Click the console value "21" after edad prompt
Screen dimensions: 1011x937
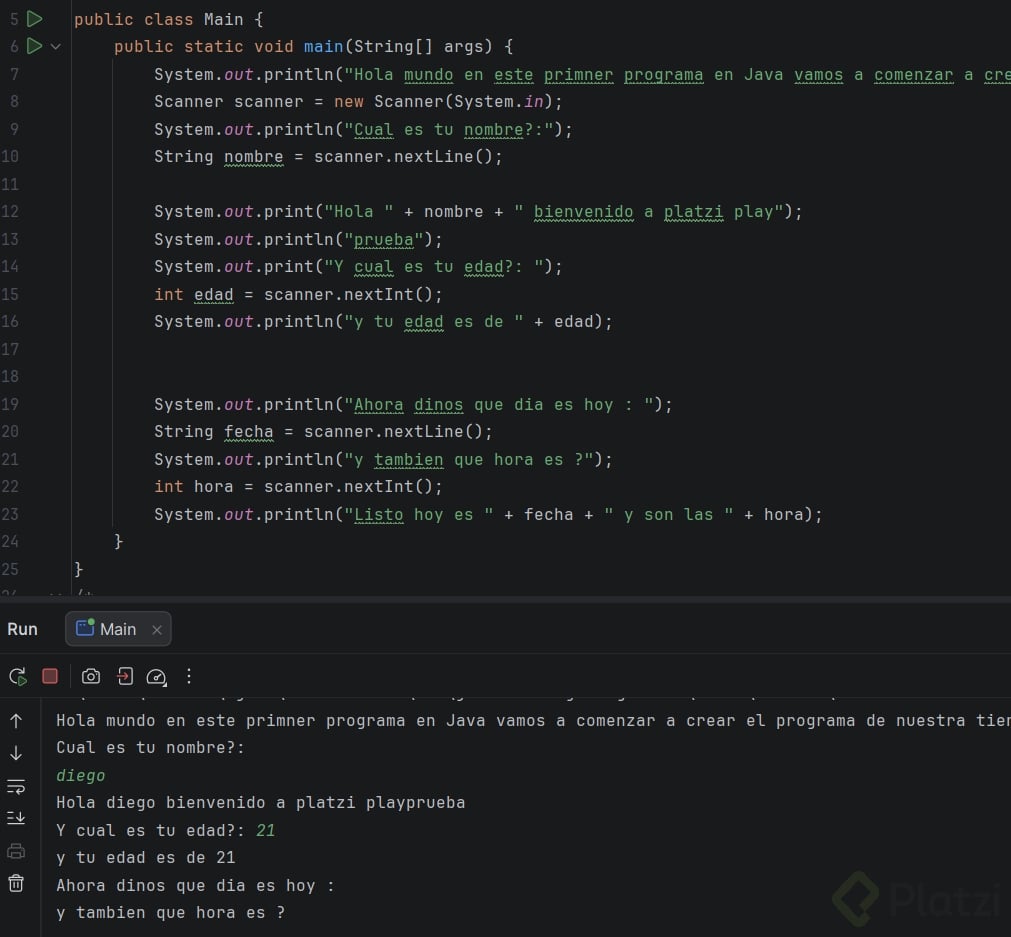click(266, 831)
